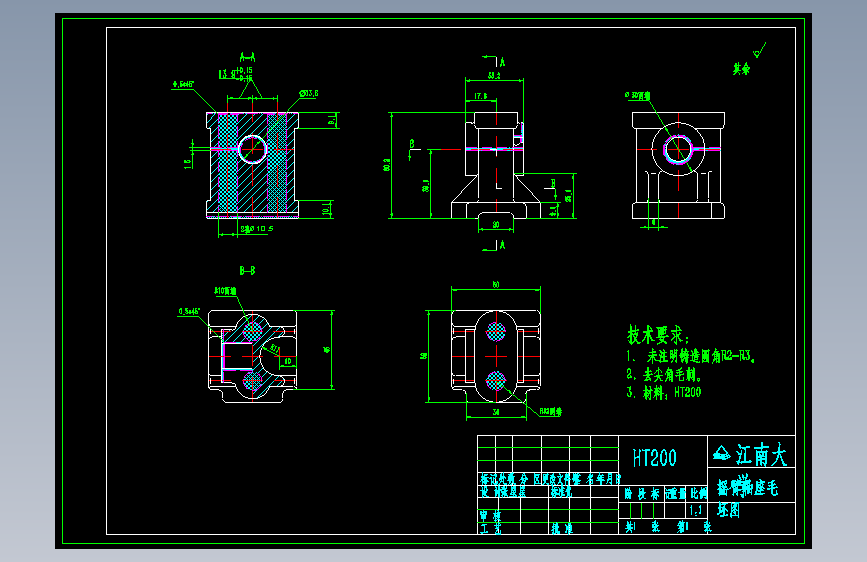Click the "坯图" text in title block

[x=728, y=510]
